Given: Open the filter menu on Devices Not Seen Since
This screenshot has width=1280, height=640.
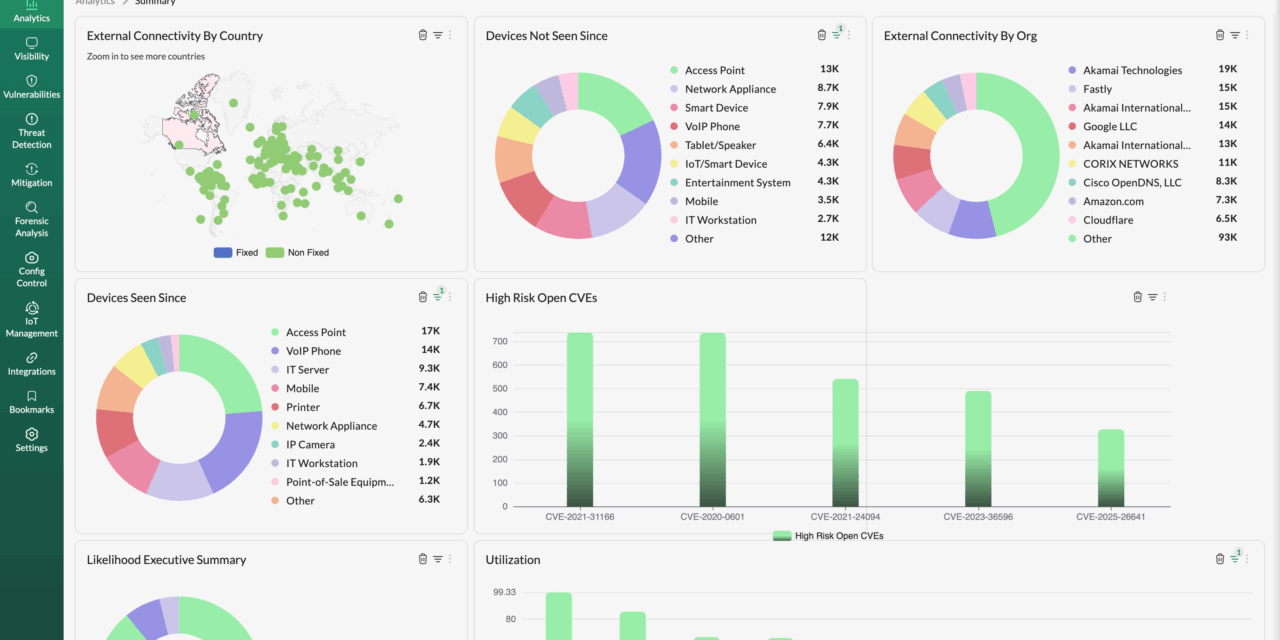Looking at the screenshot, I should click(834, 34).
